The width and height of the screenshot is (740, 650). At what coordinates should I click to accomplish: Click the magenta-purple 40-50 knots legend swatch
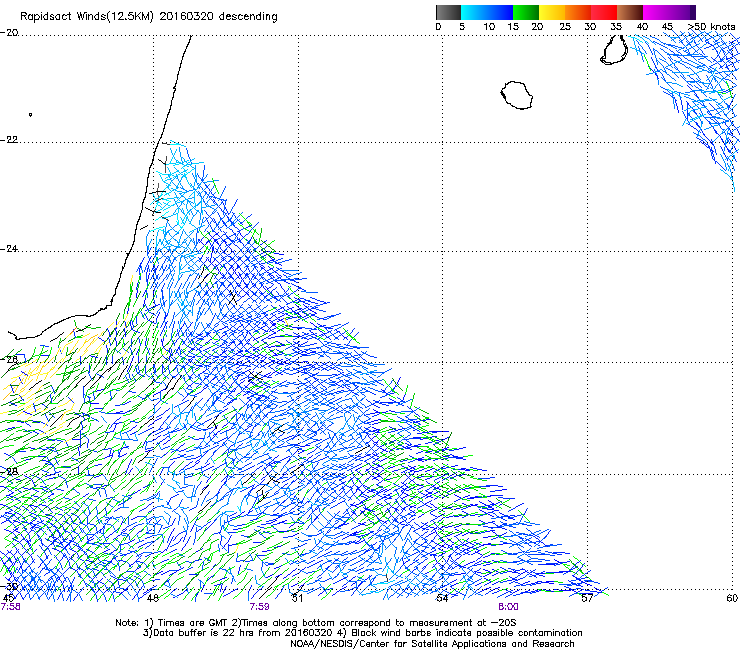pos(669,12)
